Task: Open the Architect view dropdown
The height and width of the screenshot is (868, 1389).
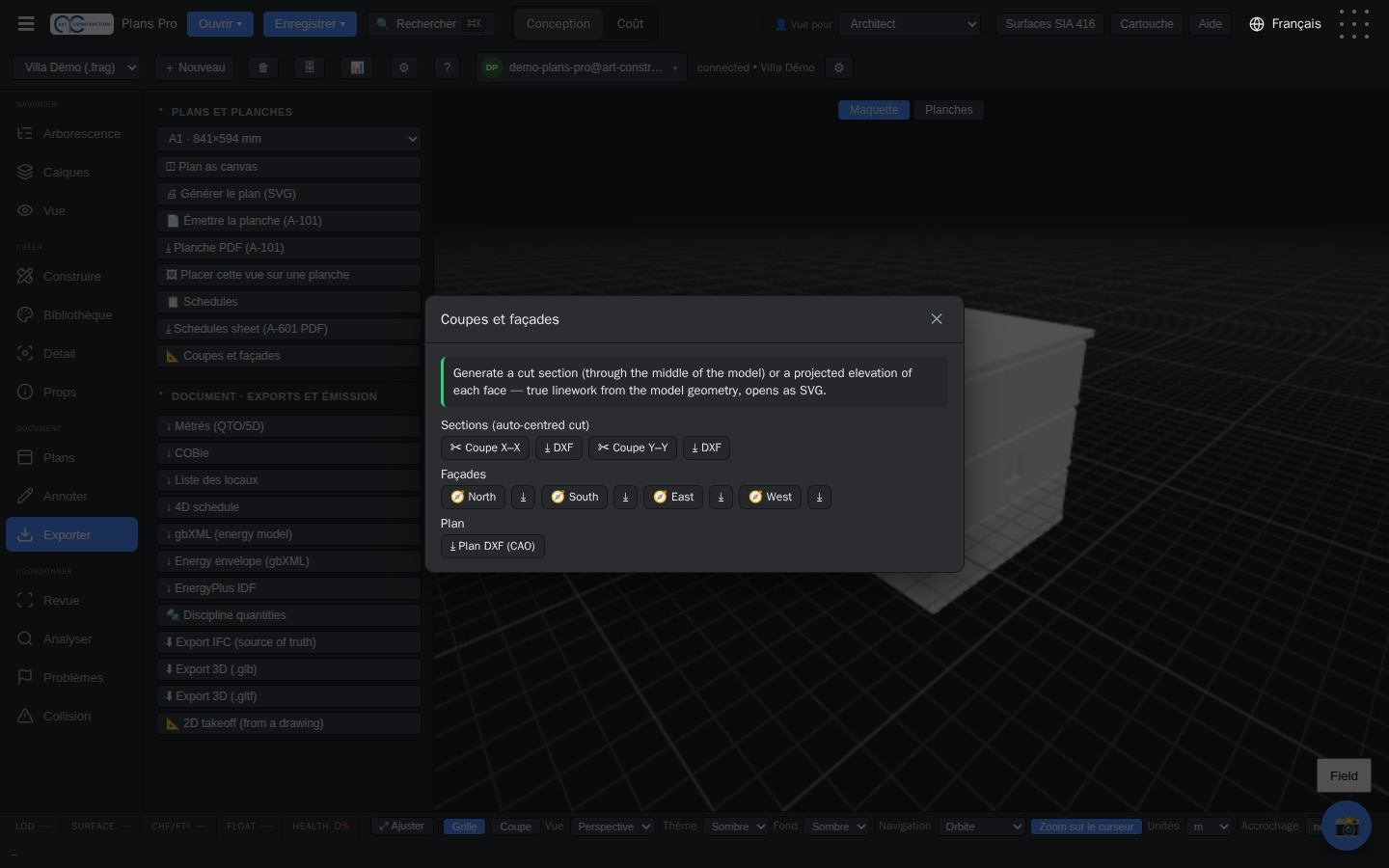Action: click(910, 24)
